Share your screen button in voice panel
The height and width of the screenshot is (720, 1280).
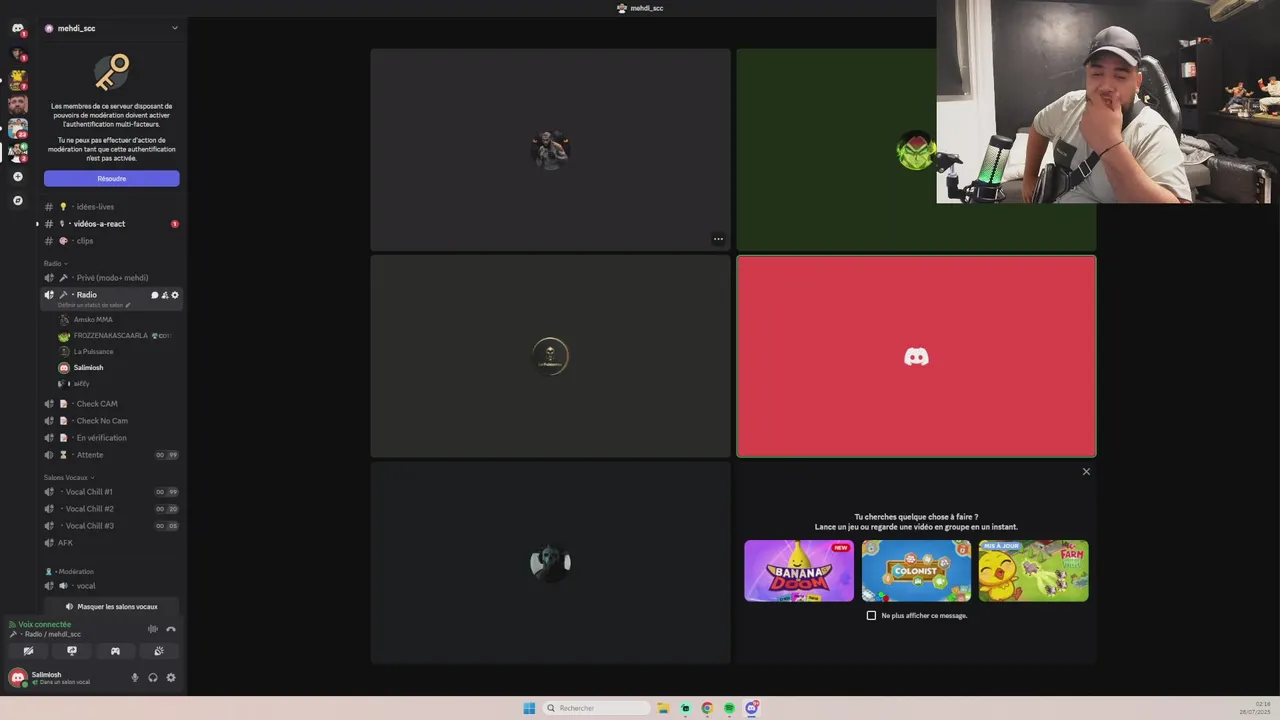click(x=72, y=651)
